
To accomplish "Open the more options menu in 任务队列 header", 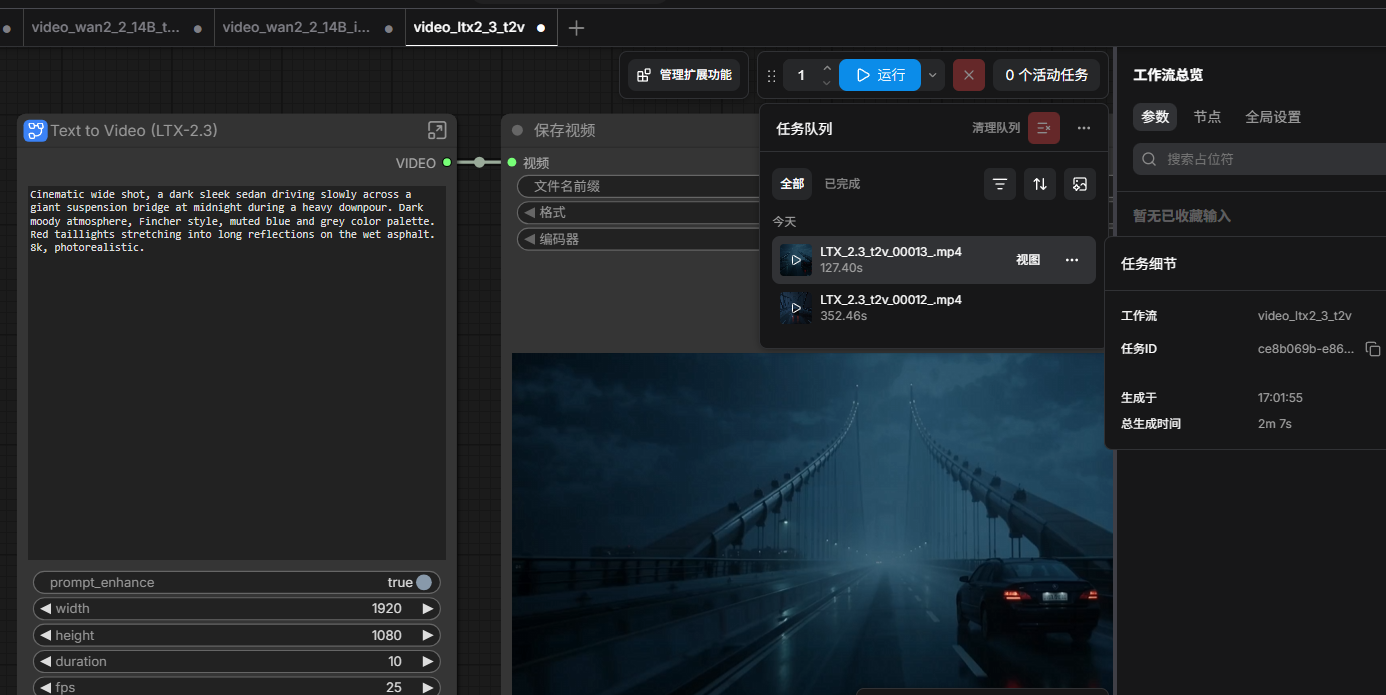I will coord(1084,128).
